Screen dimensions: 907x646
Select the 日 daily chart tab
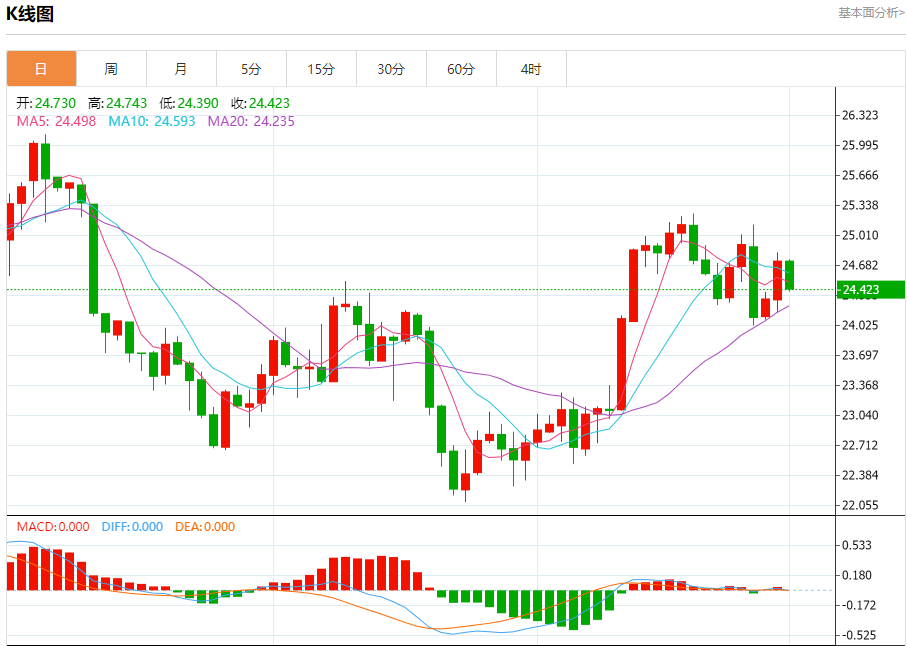tap(42, 69)
